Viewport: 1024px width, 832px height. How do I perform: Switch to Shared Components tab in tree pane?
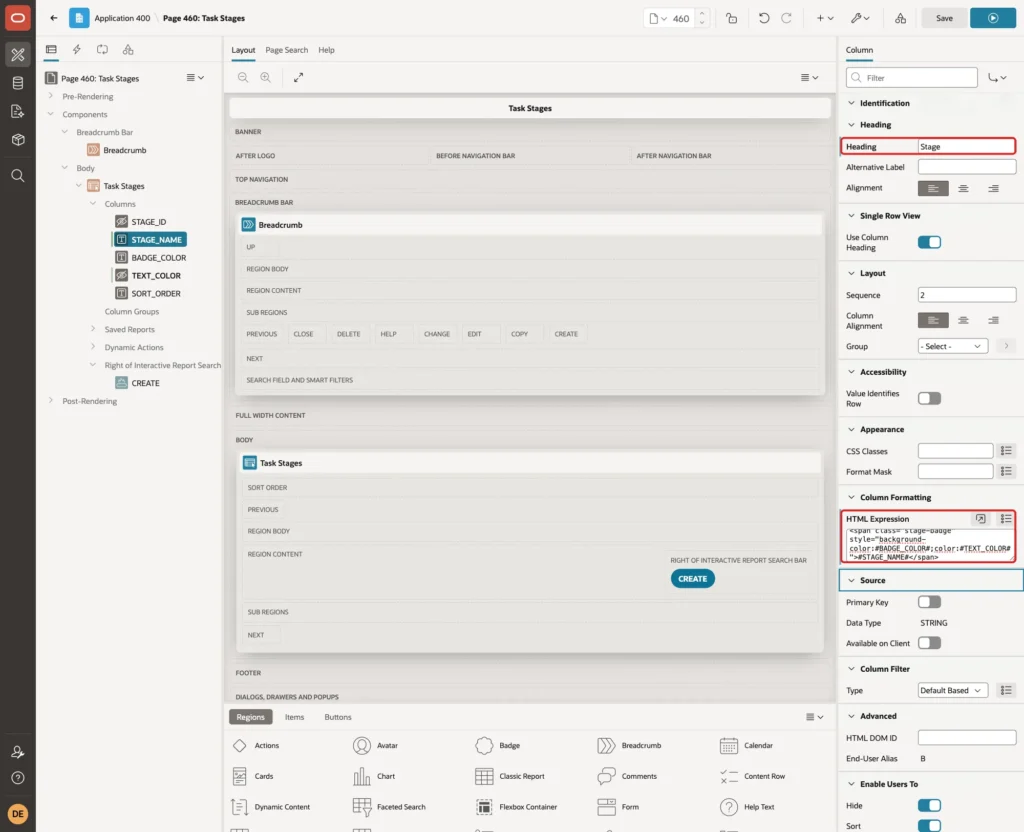(x=128, y=50)
